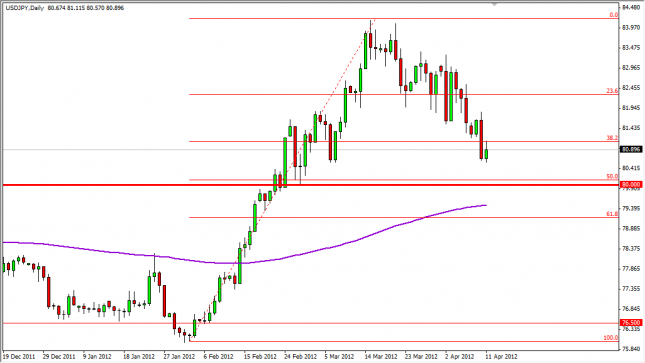Click the USDJPY,Daily chart title text

click(x=25, y=8)
